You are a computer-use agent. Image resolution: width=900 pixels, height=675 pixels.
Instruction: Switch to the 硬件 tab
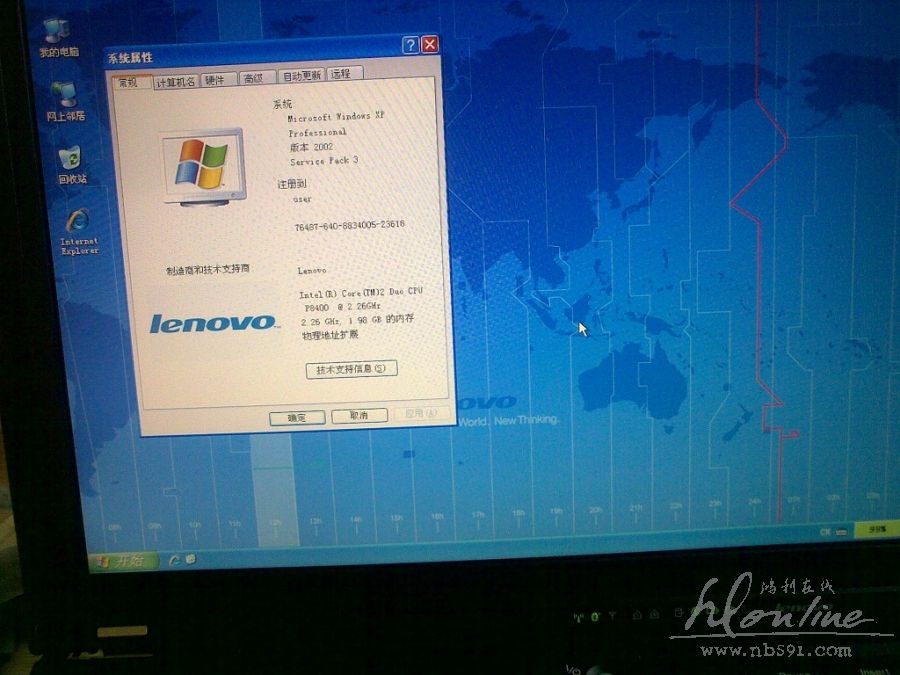217,80
